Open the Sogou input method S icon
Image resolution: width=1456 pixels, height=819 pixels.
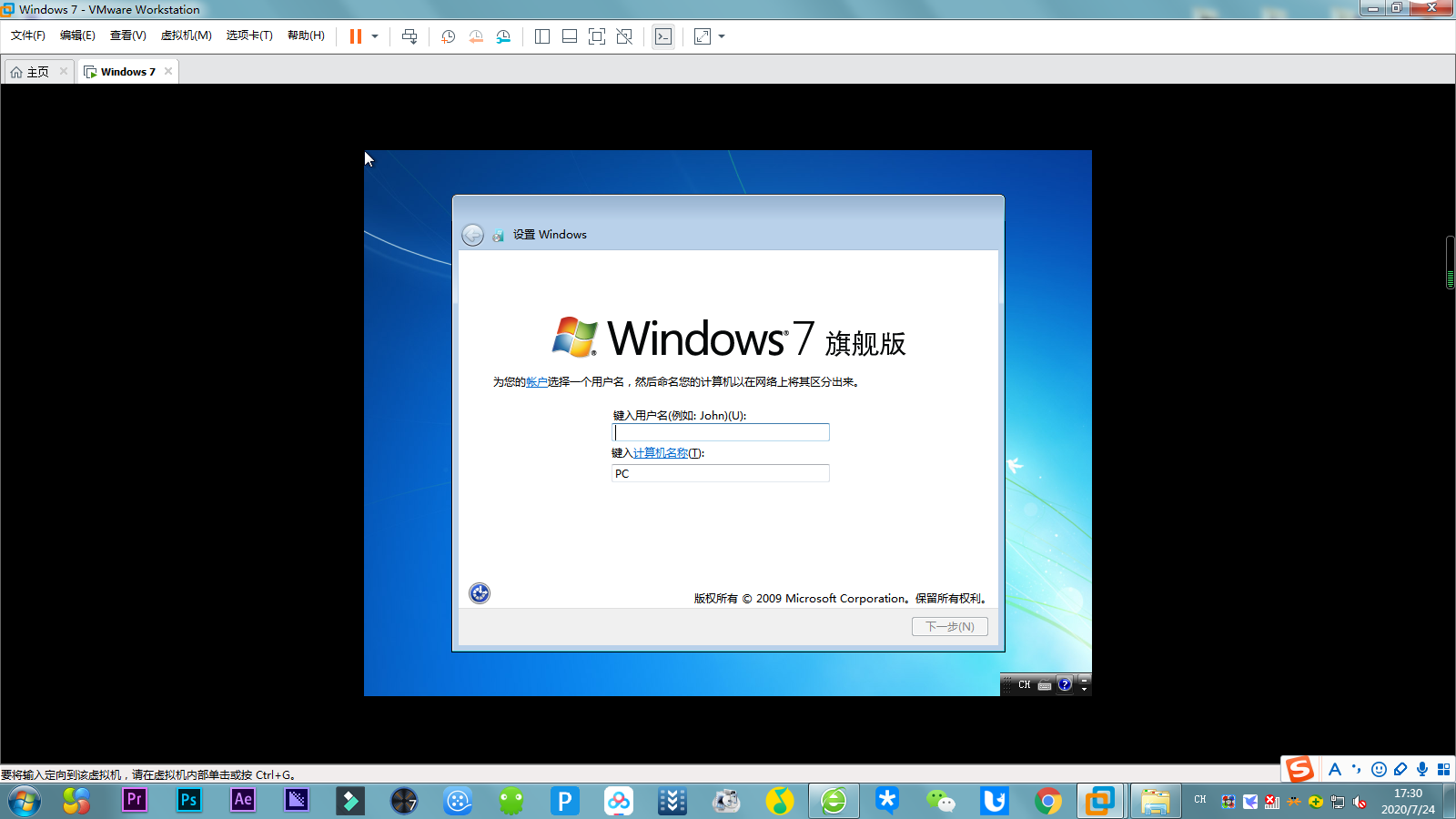pyautogui.click(x=1299, y=769)
